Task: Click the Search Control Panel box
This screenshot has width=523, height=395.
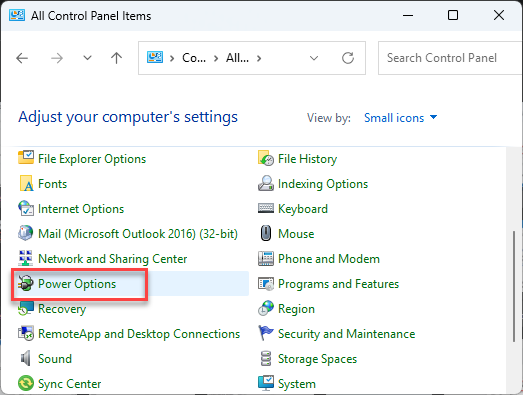Action: click(450, 58)
